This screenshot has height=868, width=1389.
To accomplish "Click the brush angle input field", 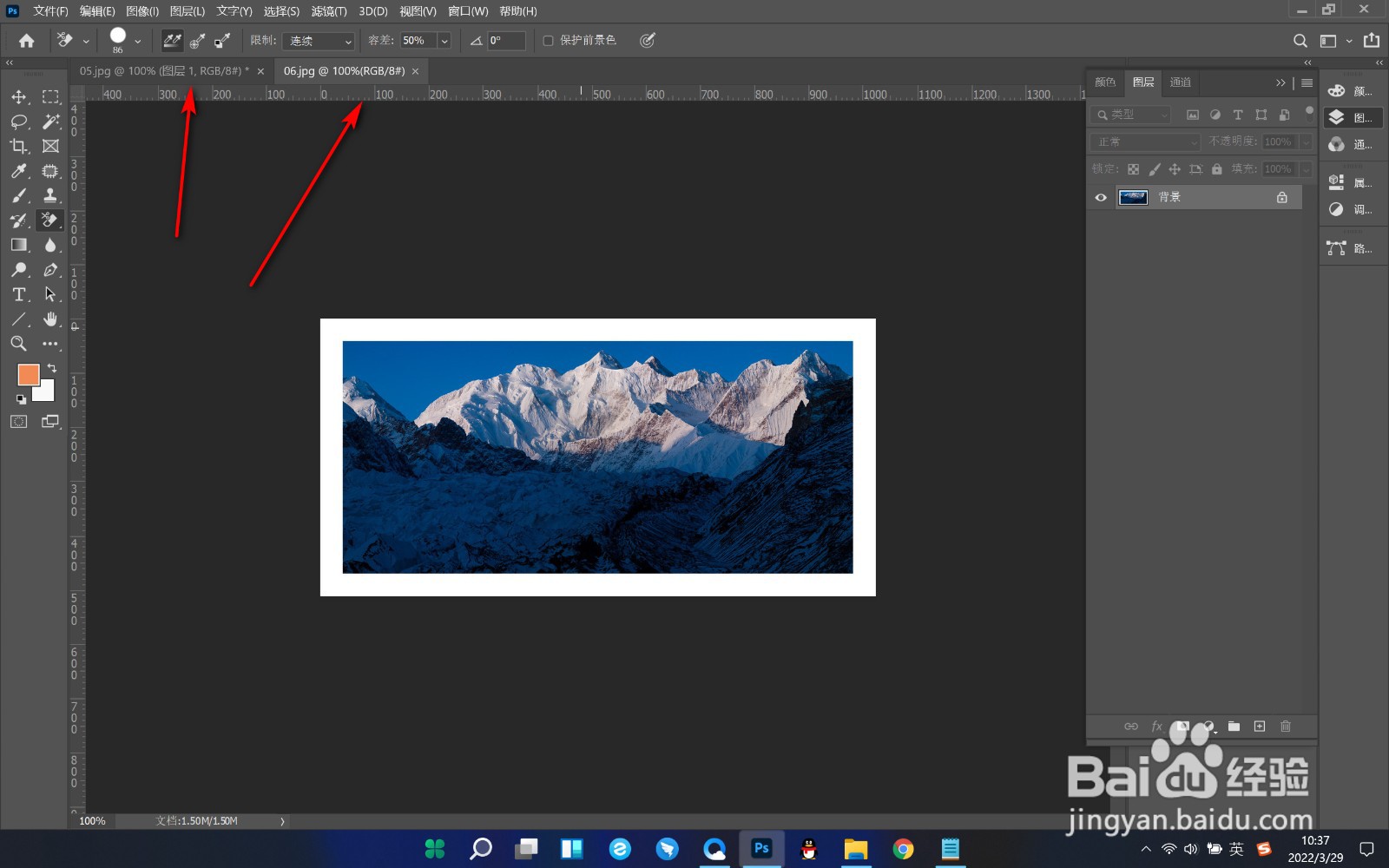I will click(x=506, y=41).
